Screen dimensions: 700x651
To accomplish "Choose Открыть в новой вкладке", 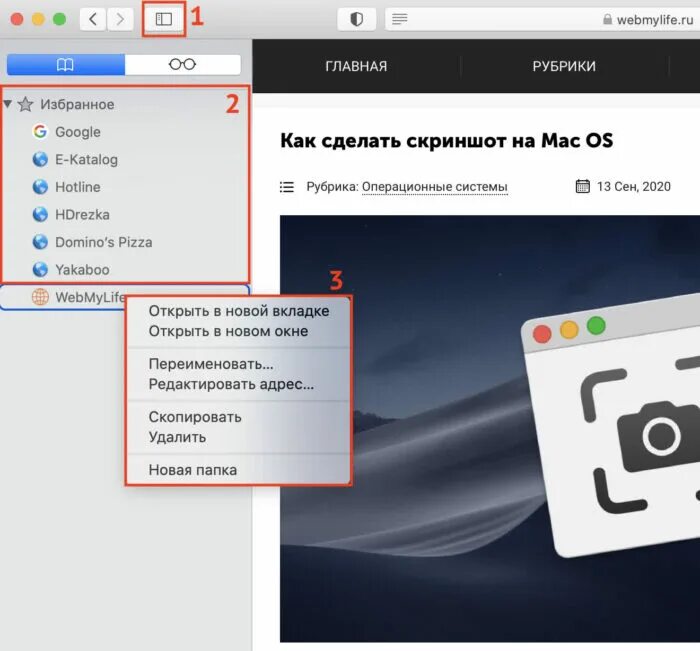I will [238, 311].
